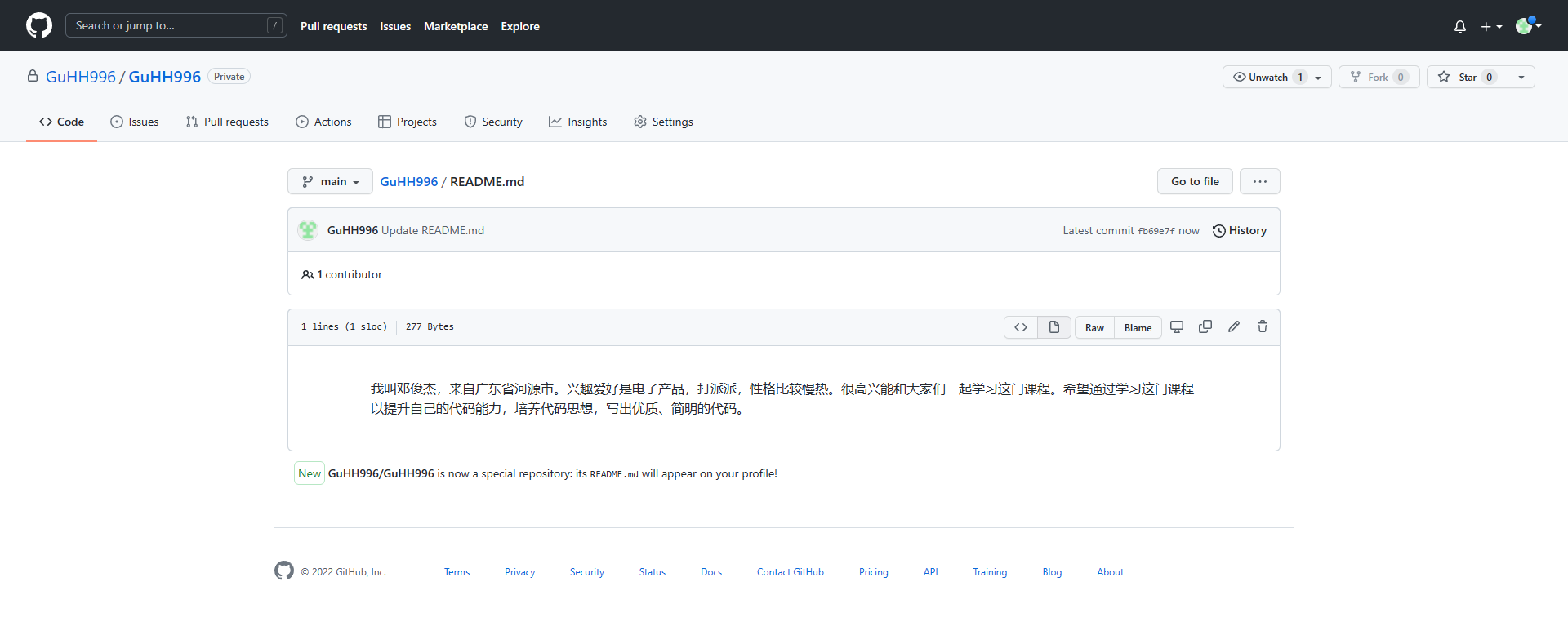This screenshot has width=1568, height=635.
Task: Open the notifications bell
Action: coord(1460,26)
